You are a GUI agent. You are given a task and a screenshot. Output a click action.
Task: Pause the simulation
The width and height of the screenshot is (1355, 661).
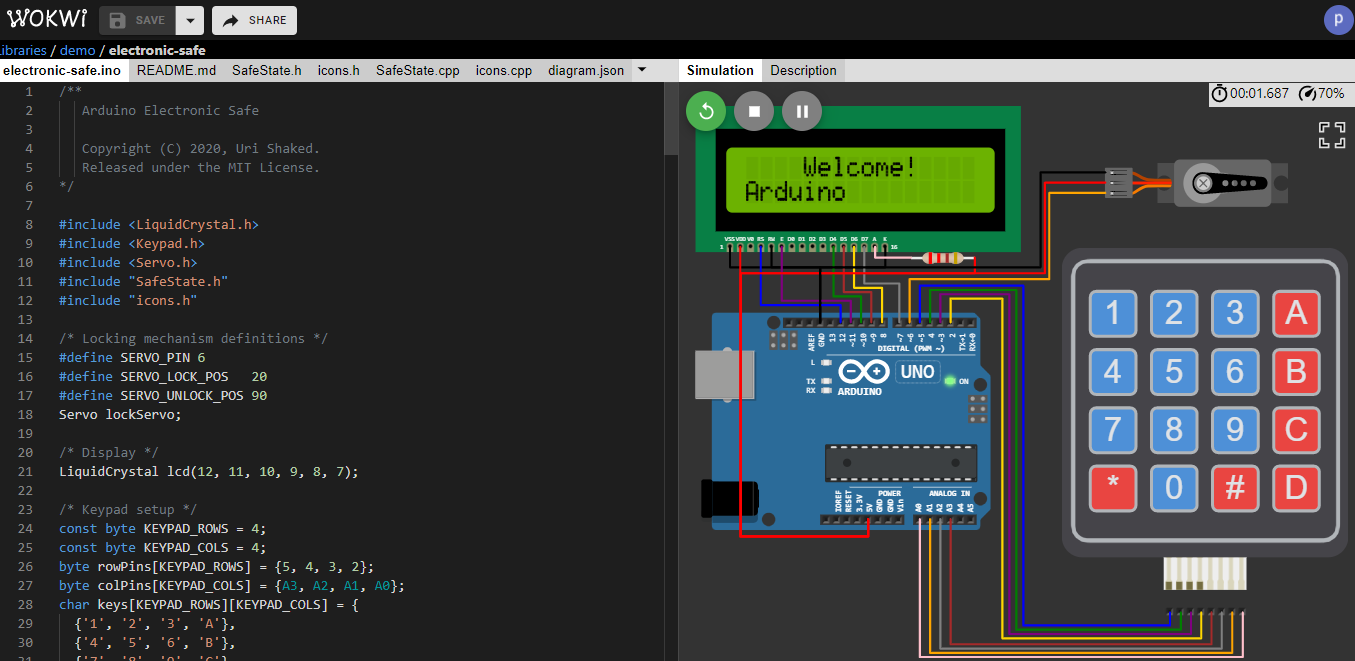[x=802, y=112]
